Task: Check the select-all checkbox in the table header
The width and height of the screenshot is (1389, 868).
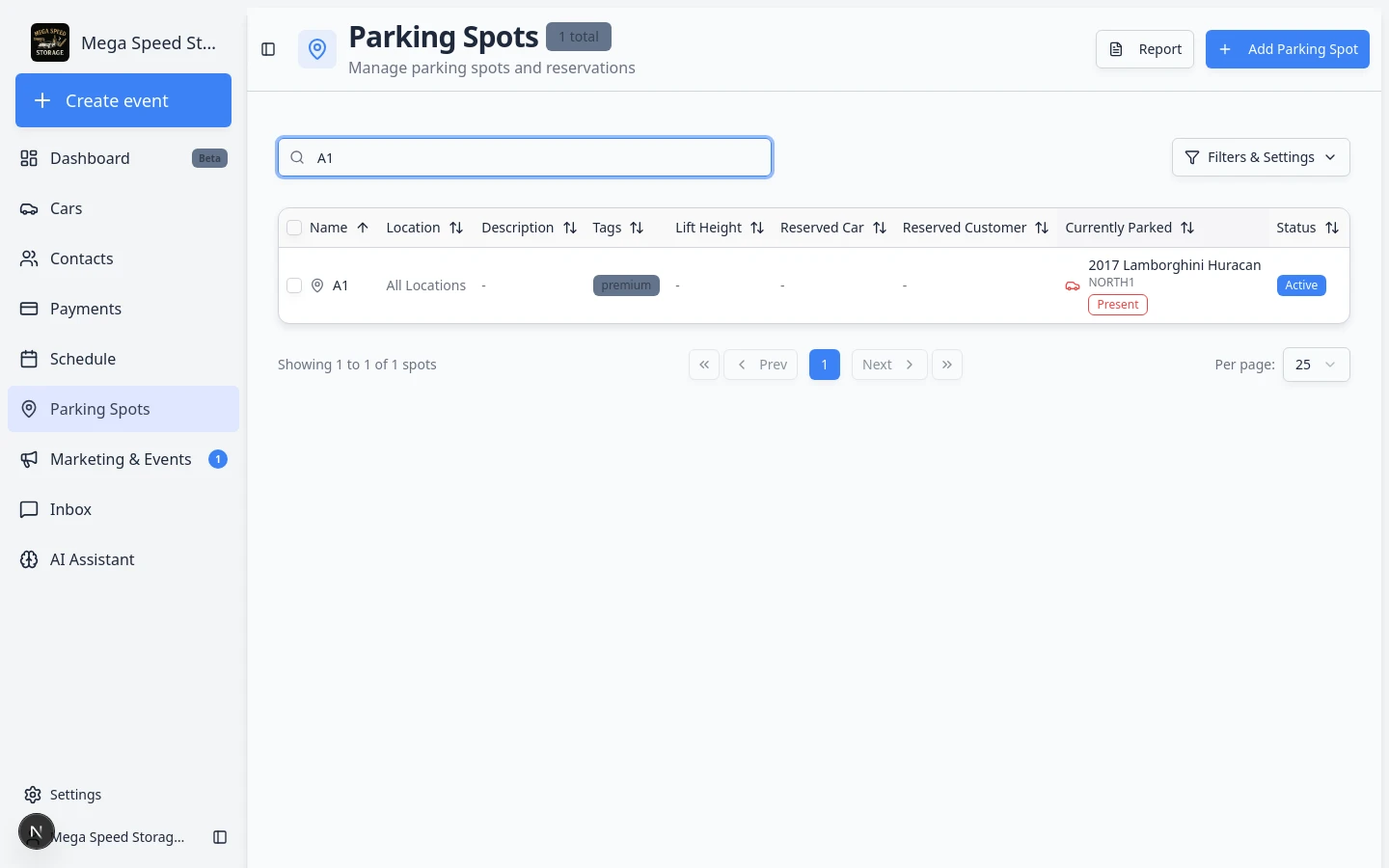Action: 294,228
